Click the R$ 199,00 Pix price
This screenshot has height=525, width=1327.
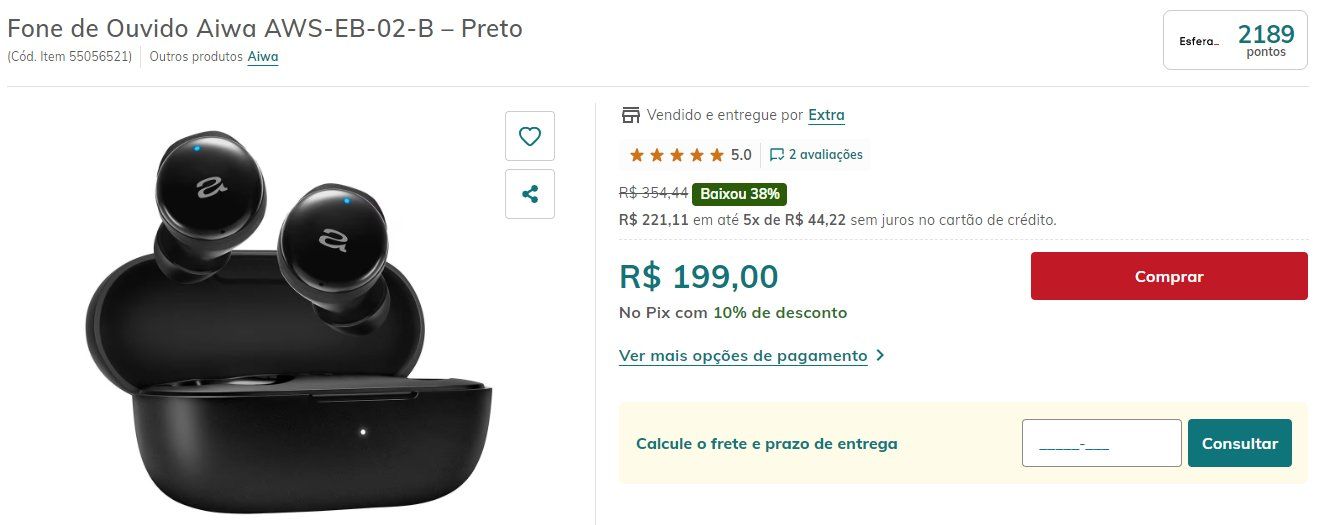[699, 276]
